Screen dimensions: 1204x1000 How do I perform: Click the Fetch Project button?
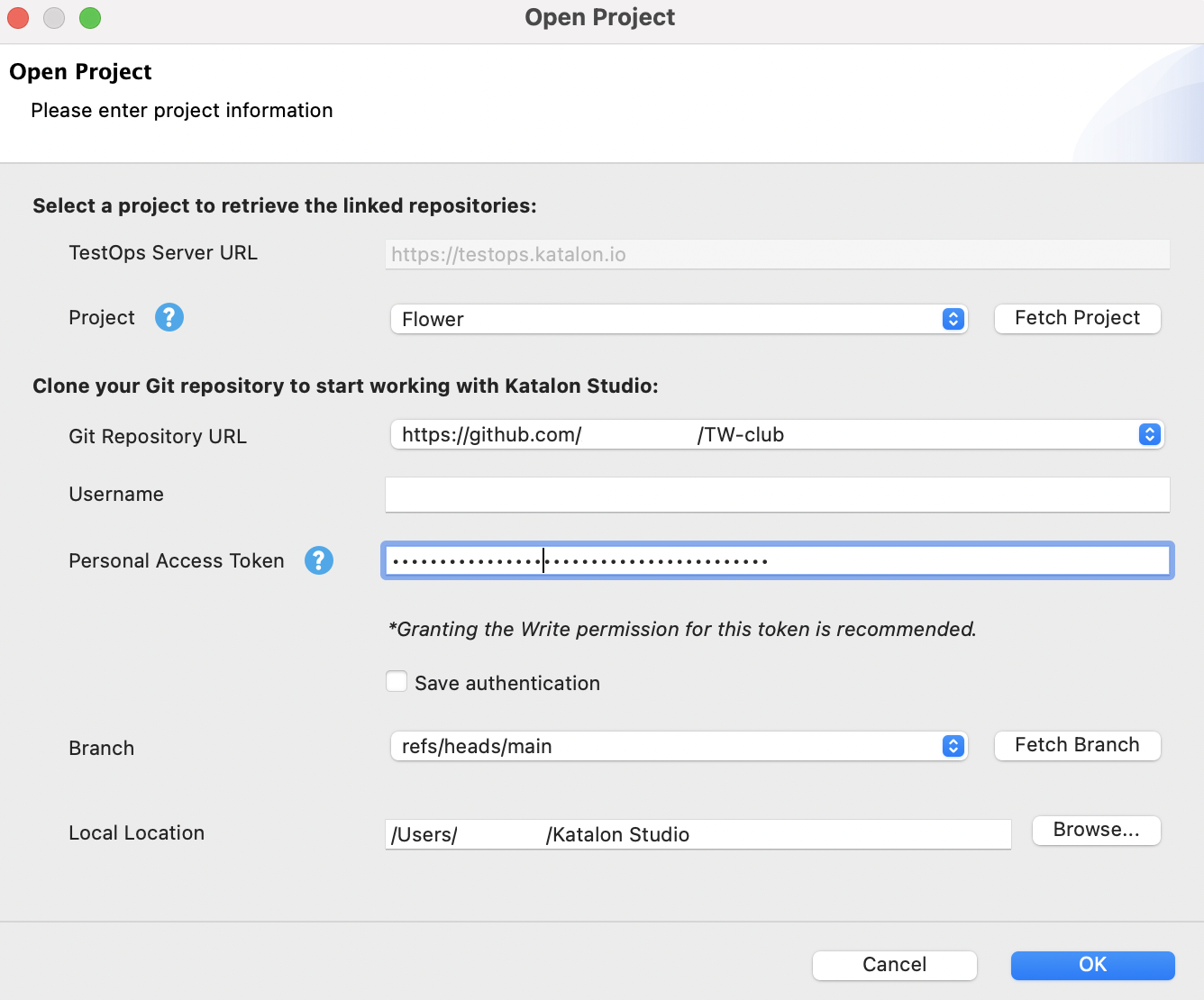pyautogui.click(x=1077, y=318)
